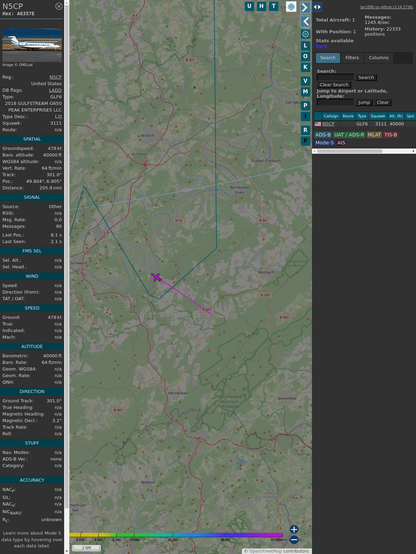Sort table by Squawk column header
This screenshot has width=416, height=554.
377,116
